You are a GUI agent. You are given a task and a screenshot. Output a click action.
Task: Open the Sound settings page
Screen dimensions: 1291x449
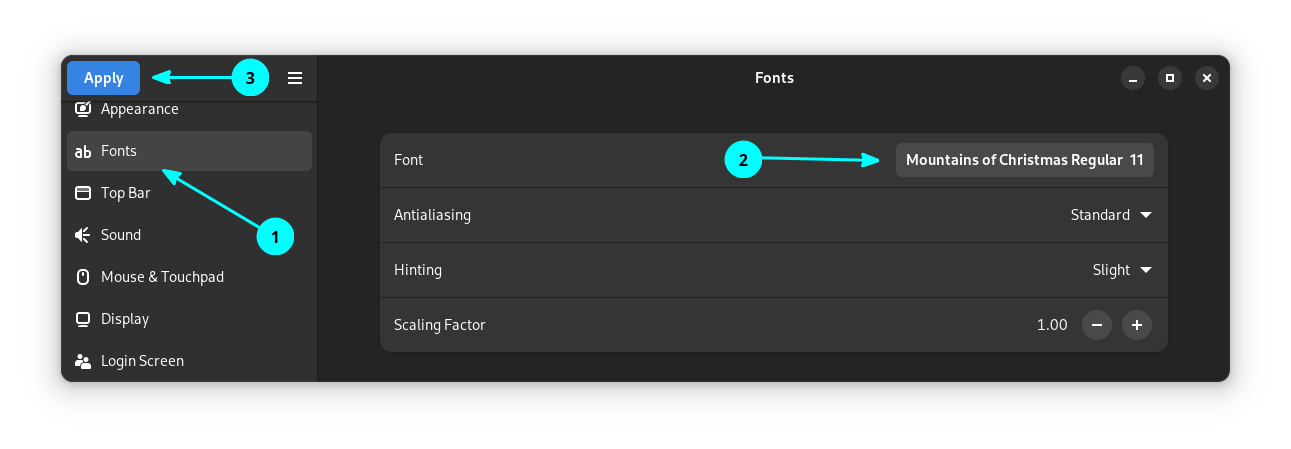121,235
